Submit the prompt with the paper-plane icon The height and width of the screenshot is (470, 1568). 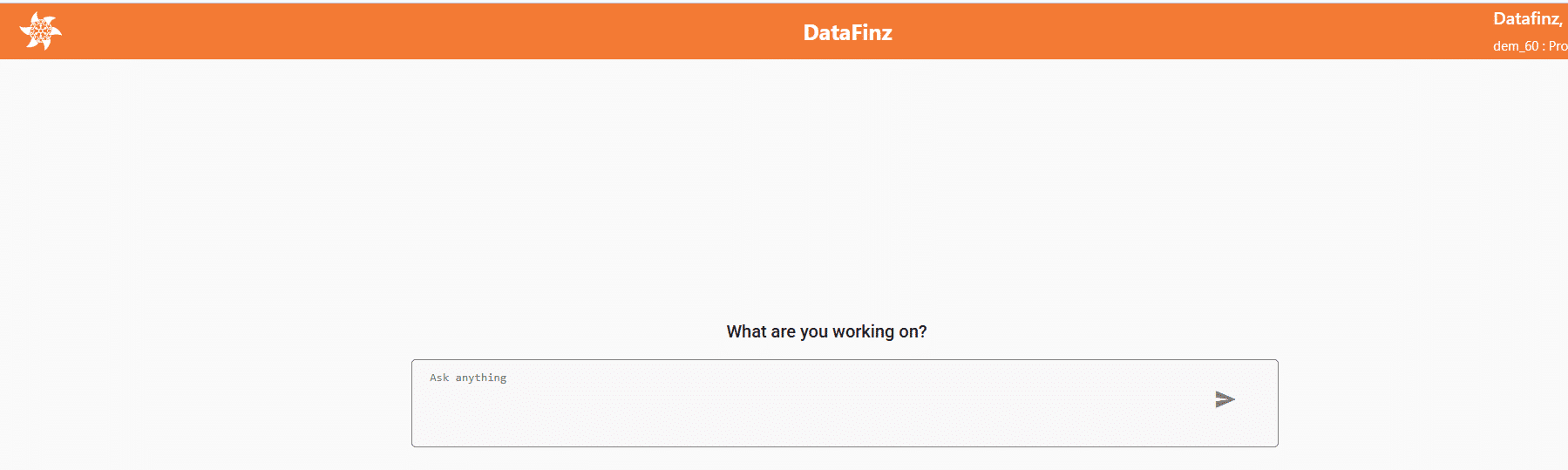tap(1225, 399)
